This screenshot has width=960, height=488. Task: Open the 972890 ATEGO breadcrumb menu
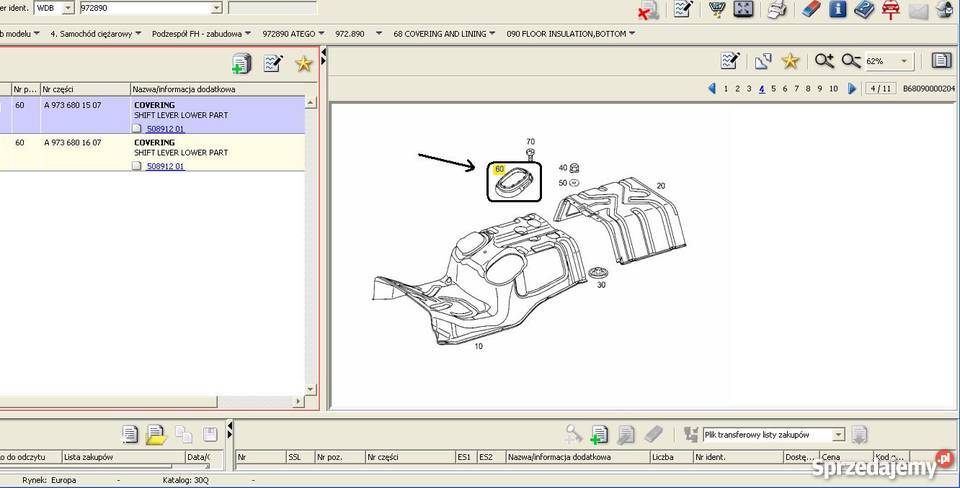click(x=293, y=34)
